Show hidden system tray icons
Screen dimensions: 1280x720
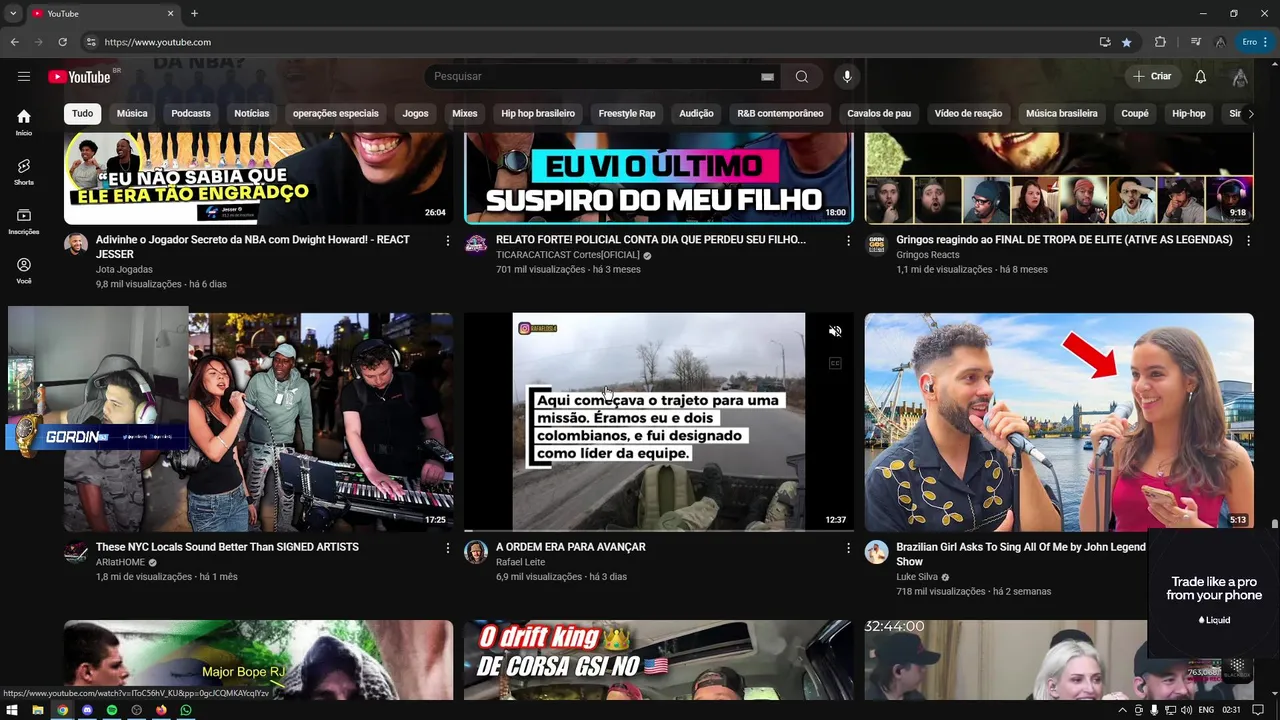click(1122, 710)
